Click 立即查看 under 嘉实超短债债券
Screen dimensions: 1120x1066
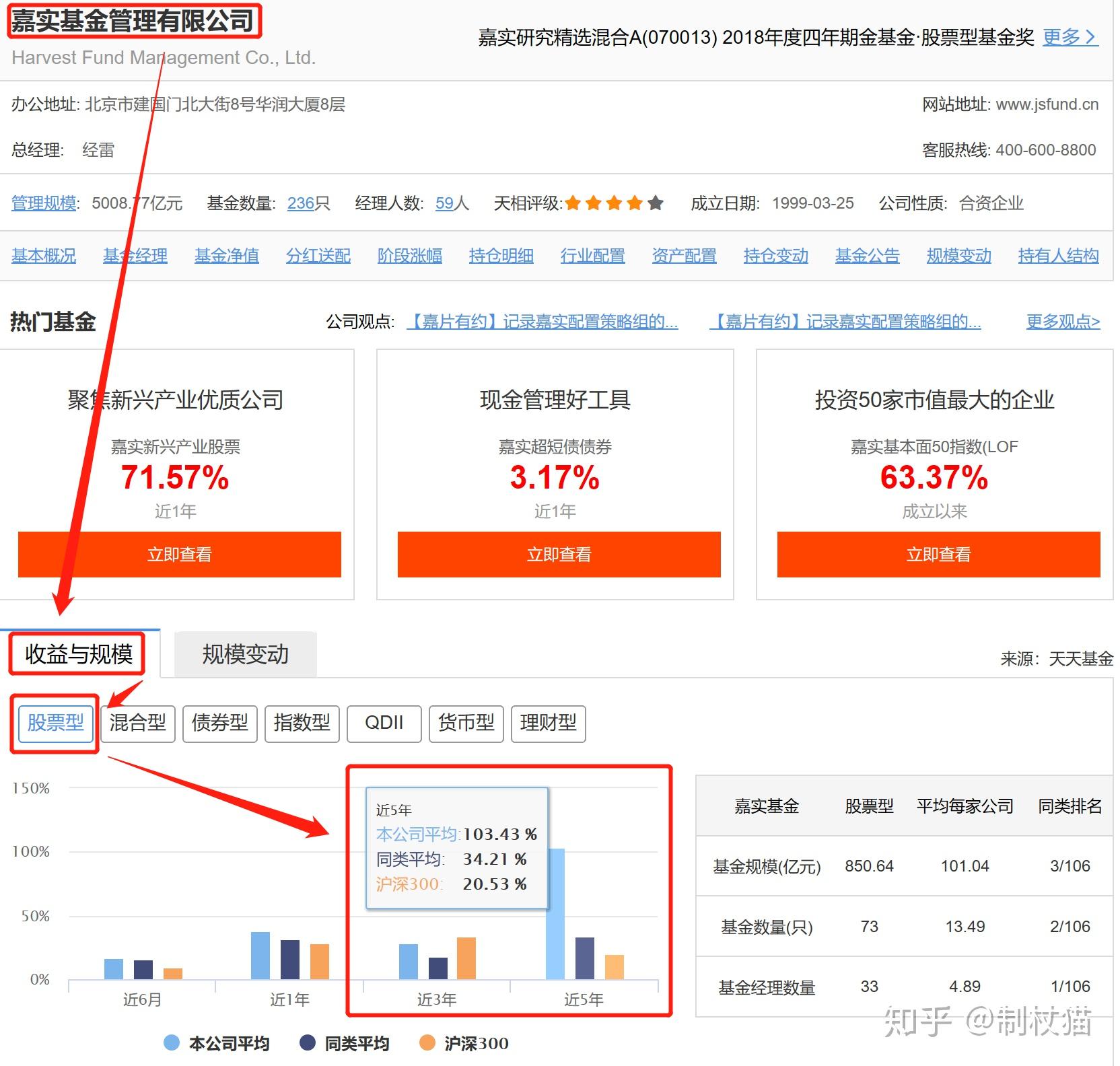[559, 555]
